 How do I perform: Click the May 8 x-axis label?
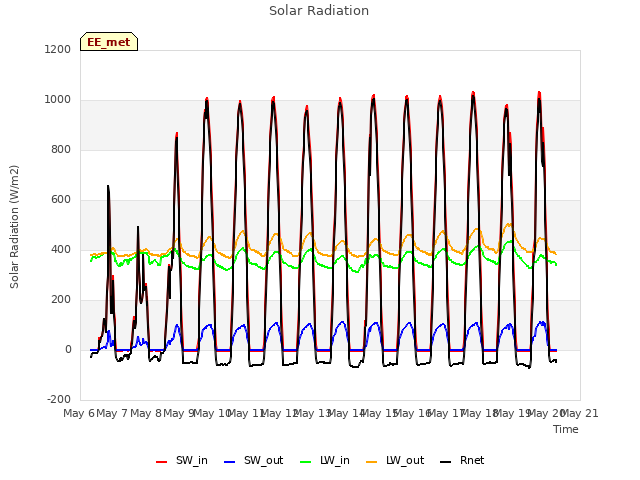coord(146,413)
